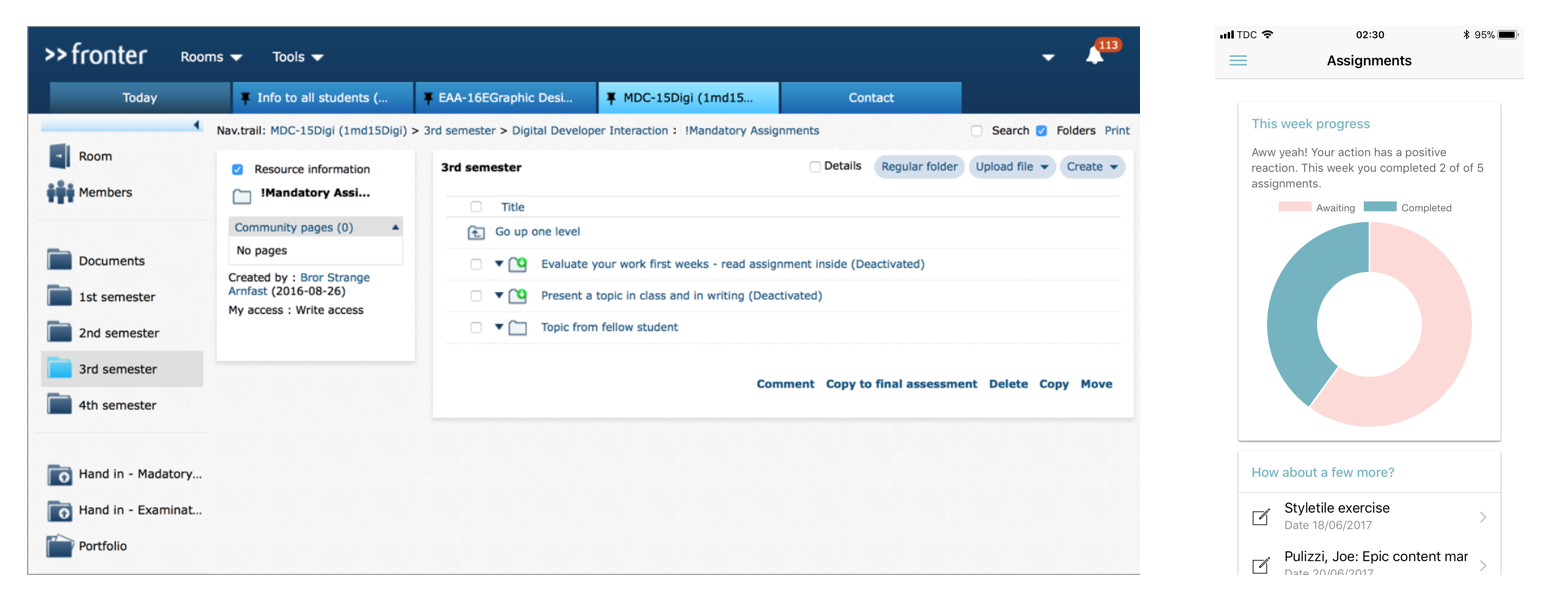Open the 2nd semester folder icon

(x=60, y=333)
